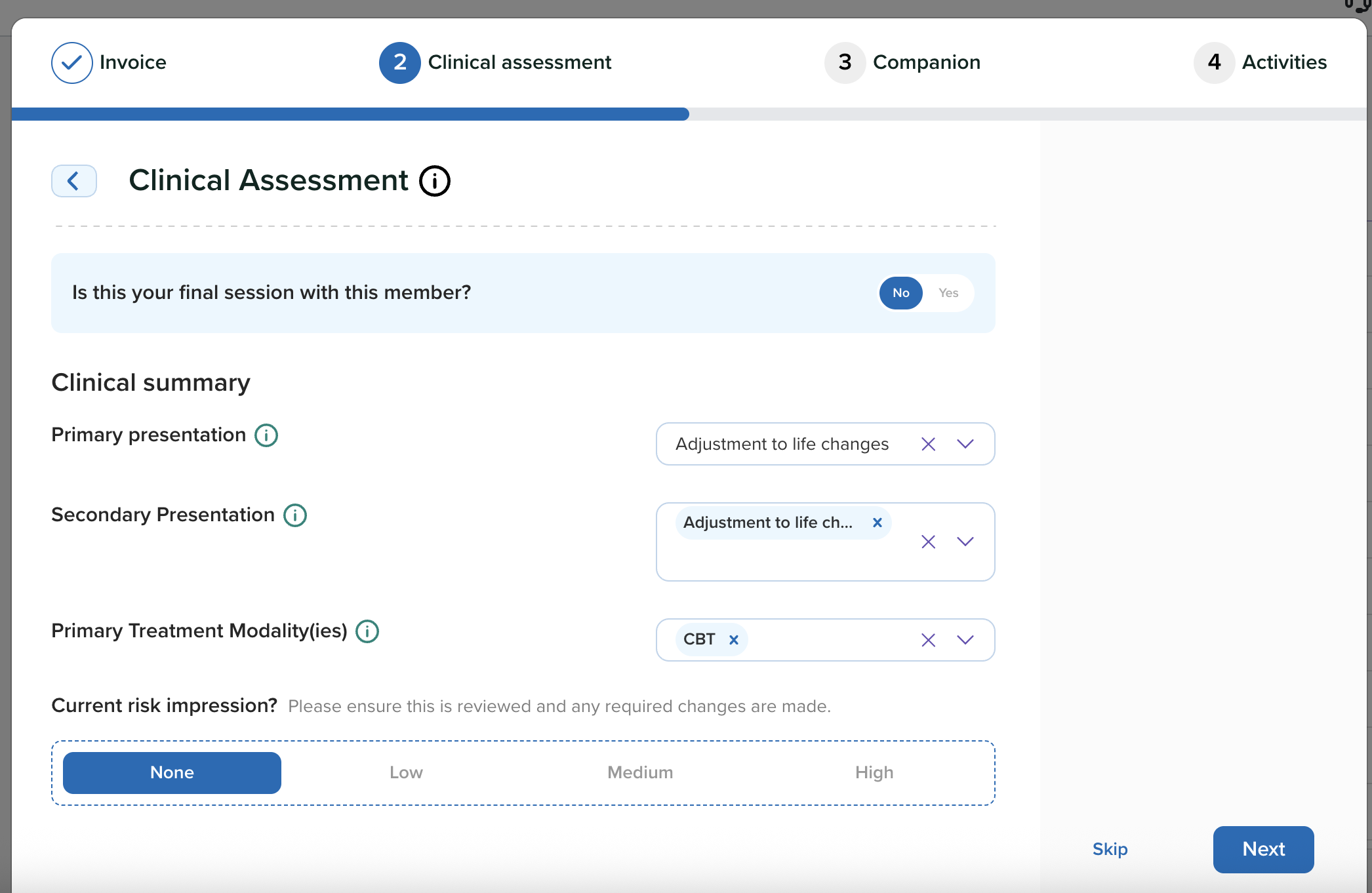Screen dimensions: 1372x893
Task: Remove the CBT tag
Action: [x=734, y=640]
